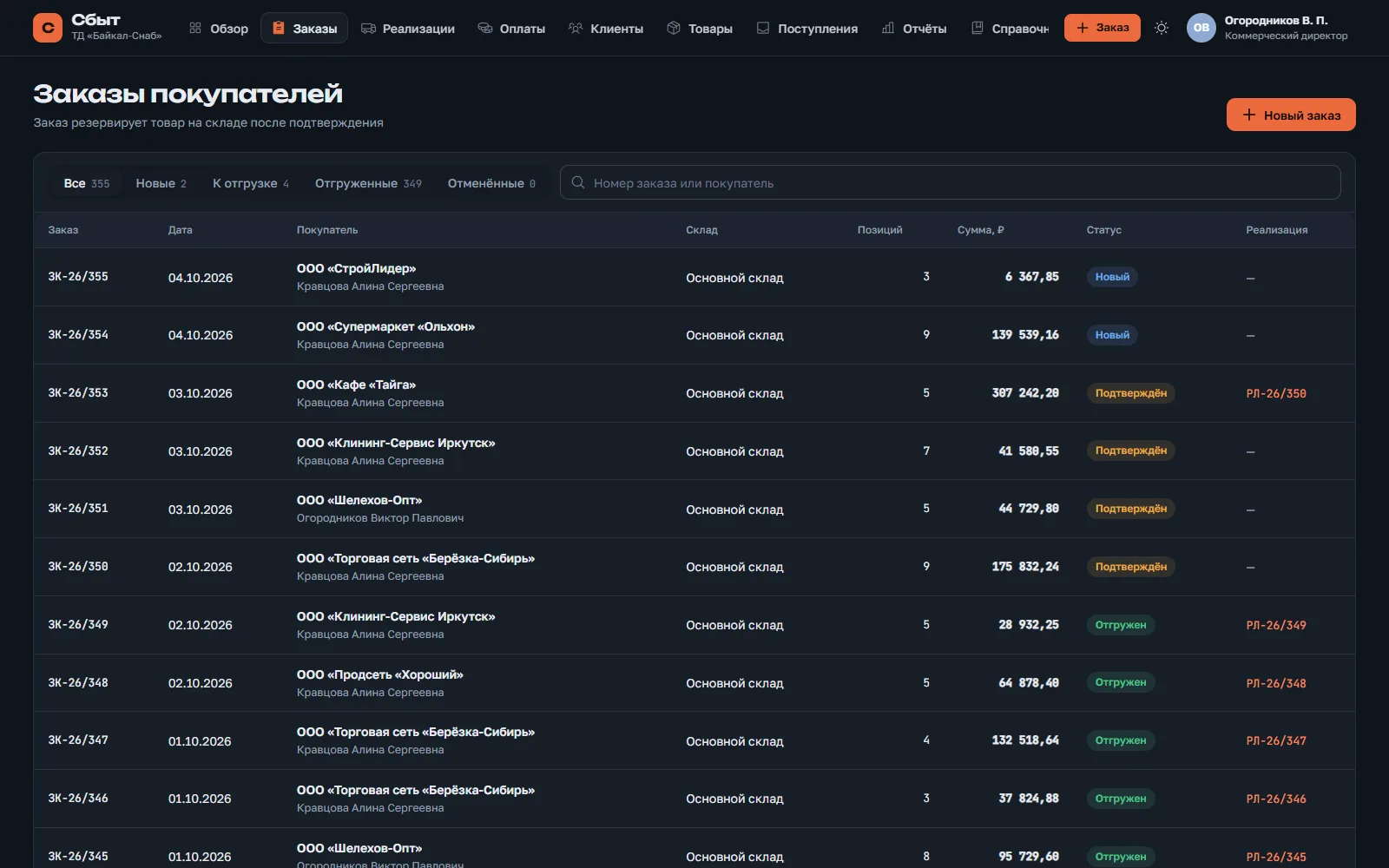Select the Все 355 filter tab

[87, 183]
